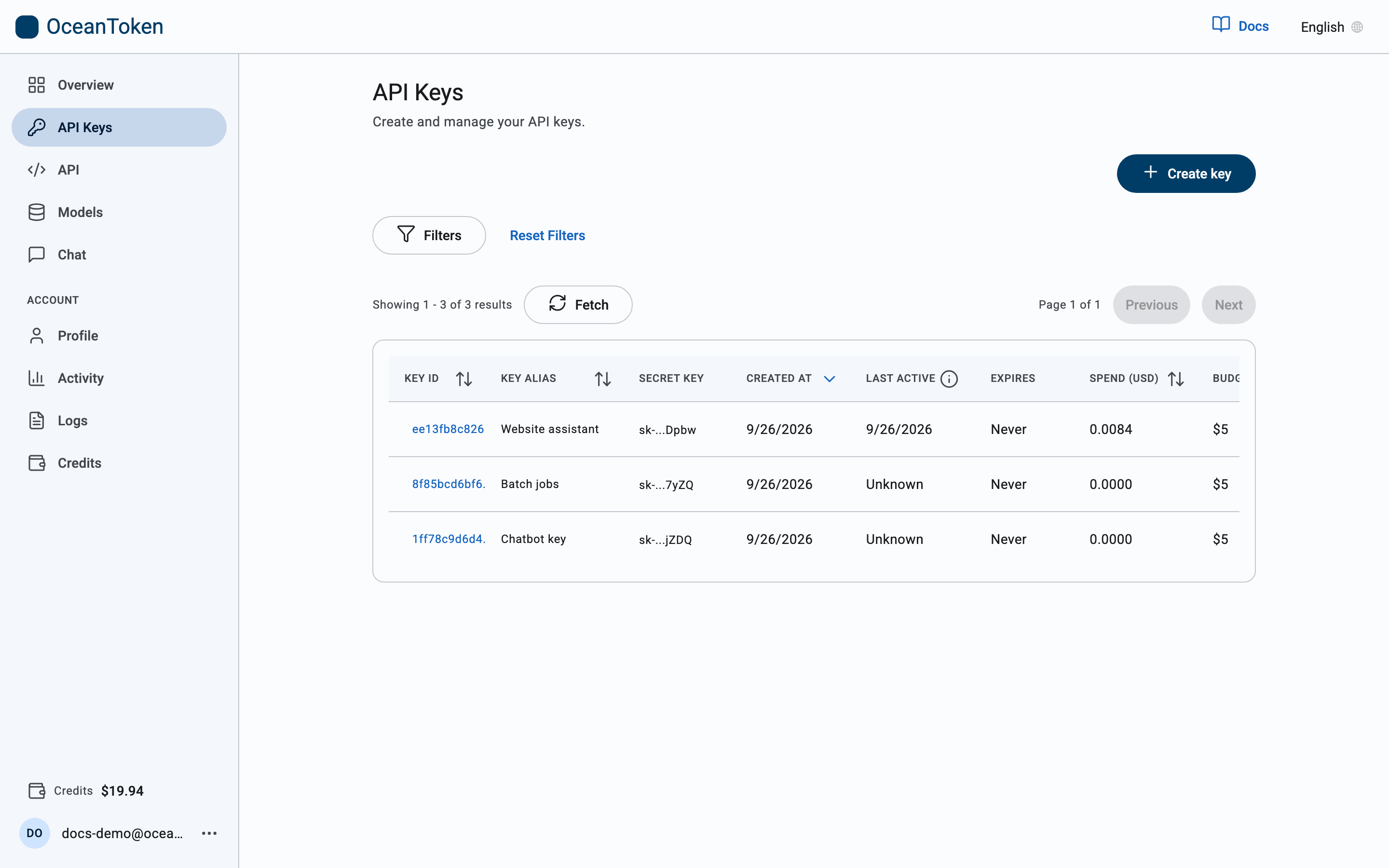The image size is (1389, 868).
Task: Click the globe language icon
Action: (1358, 27)
